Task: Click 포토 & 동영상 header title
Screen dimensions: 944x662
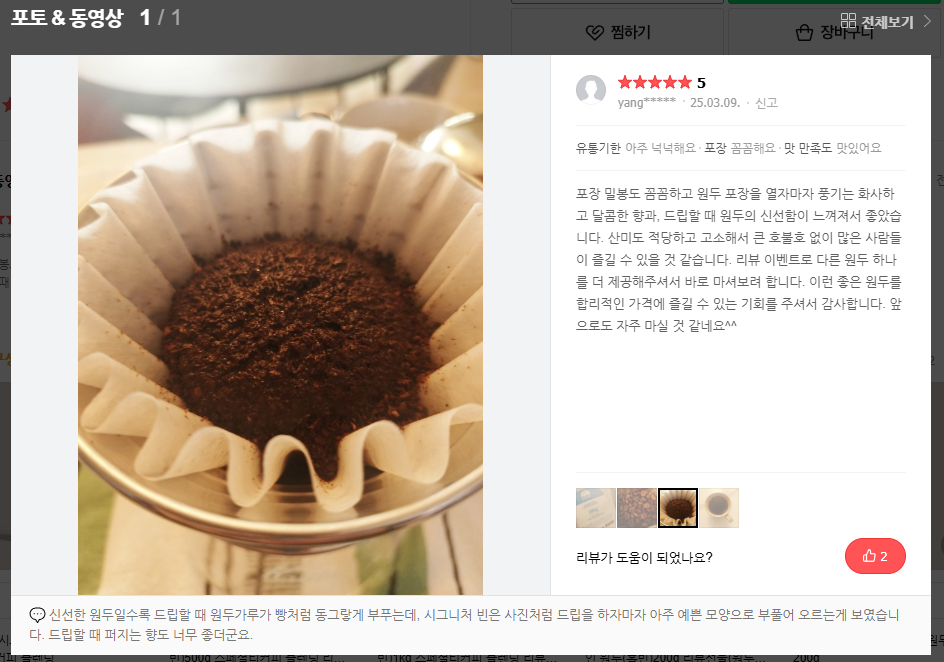Action: 67,18
